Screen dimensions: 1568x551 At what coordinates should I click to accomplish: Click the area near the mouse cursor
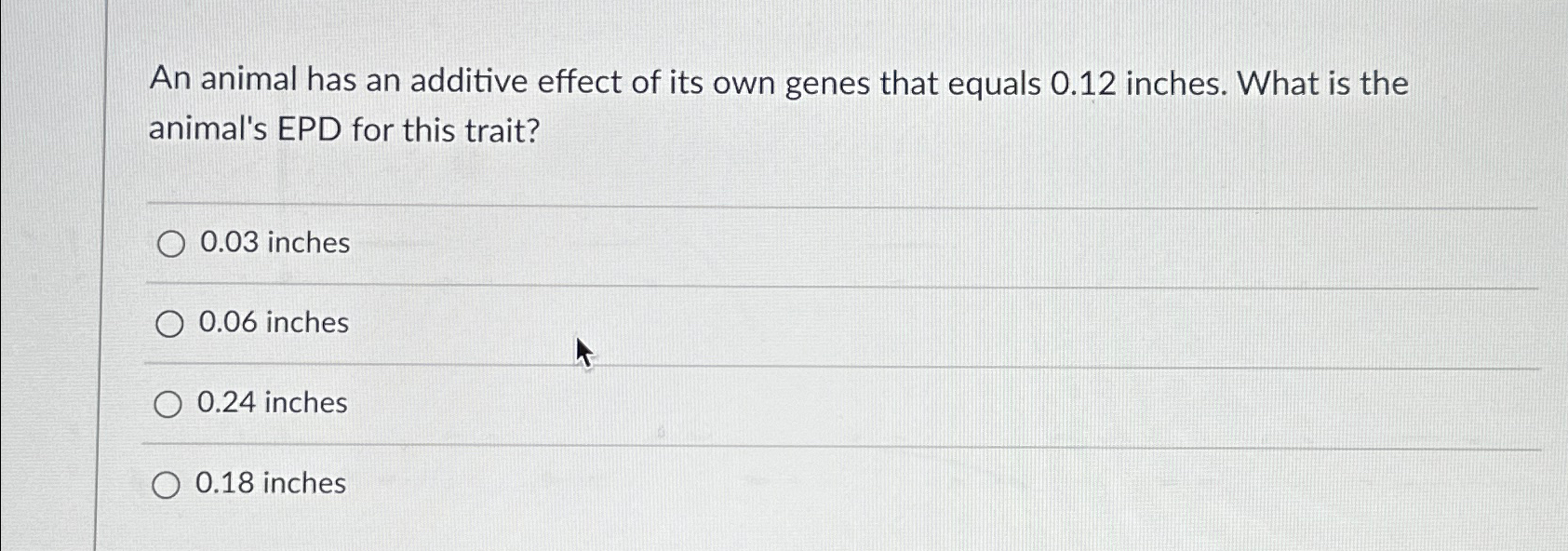(582, 351)
